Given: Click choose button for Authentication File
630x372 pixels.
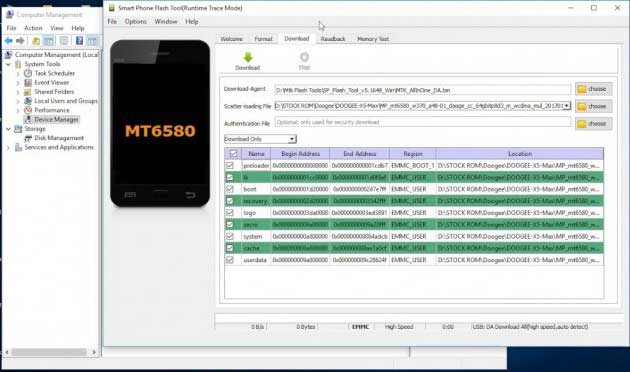Looking at the screenshot, I should 593,123.
